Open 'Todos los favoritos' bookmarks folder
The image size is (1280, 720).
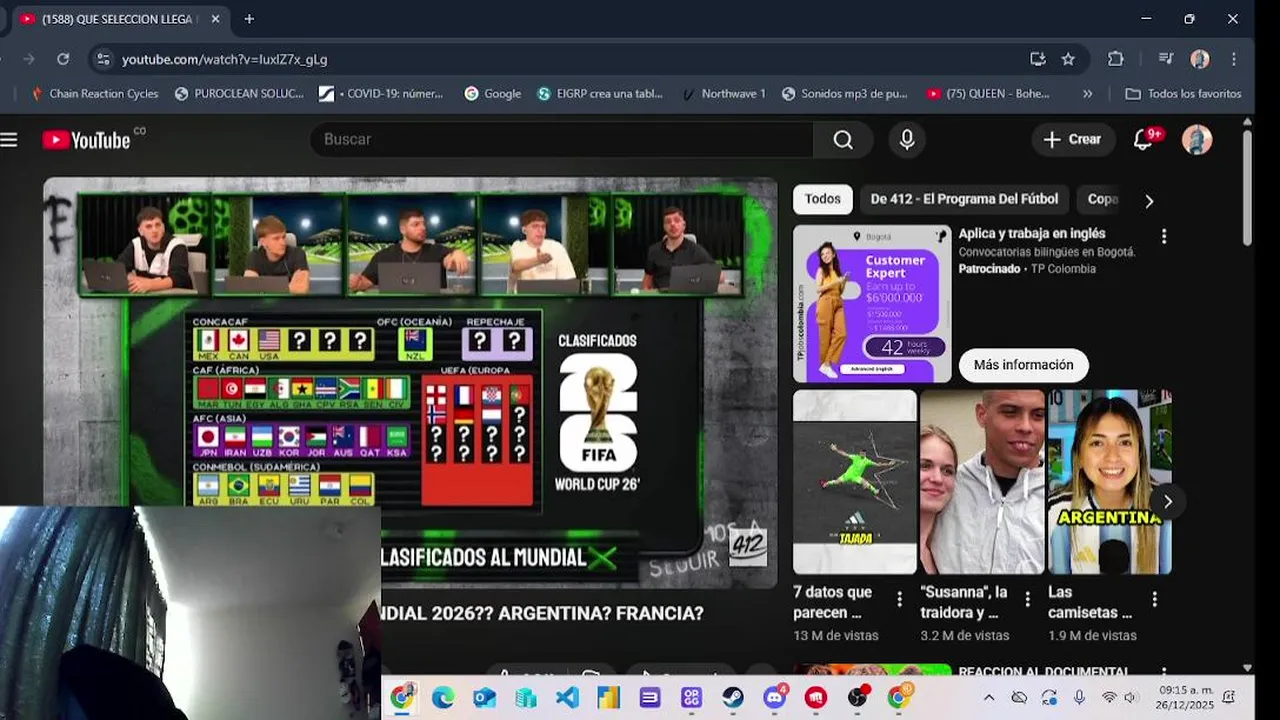pyautogui.click(x=1183, y=94)
